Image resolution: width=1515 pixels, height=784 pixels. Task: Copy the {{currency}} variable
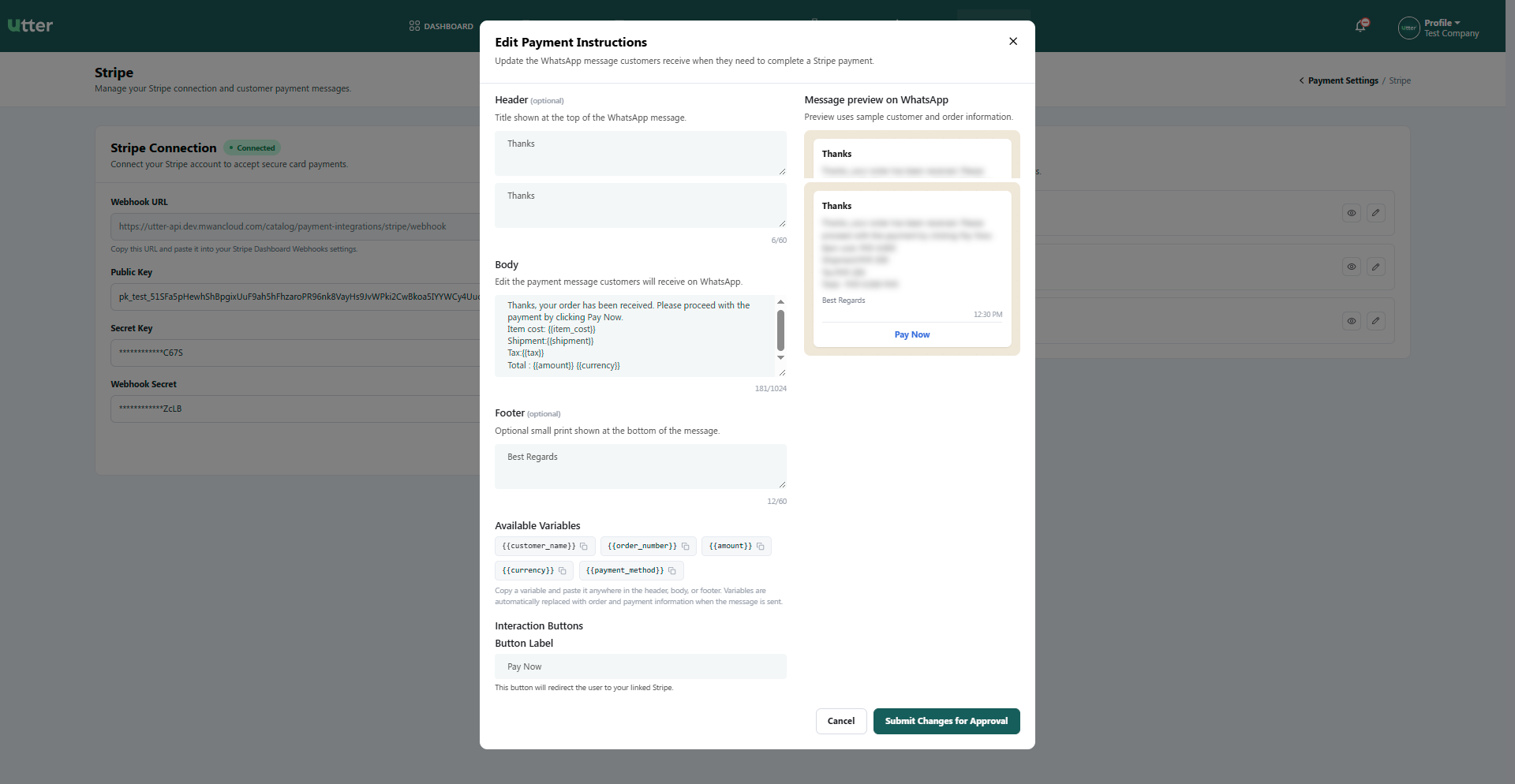point(563,571)
